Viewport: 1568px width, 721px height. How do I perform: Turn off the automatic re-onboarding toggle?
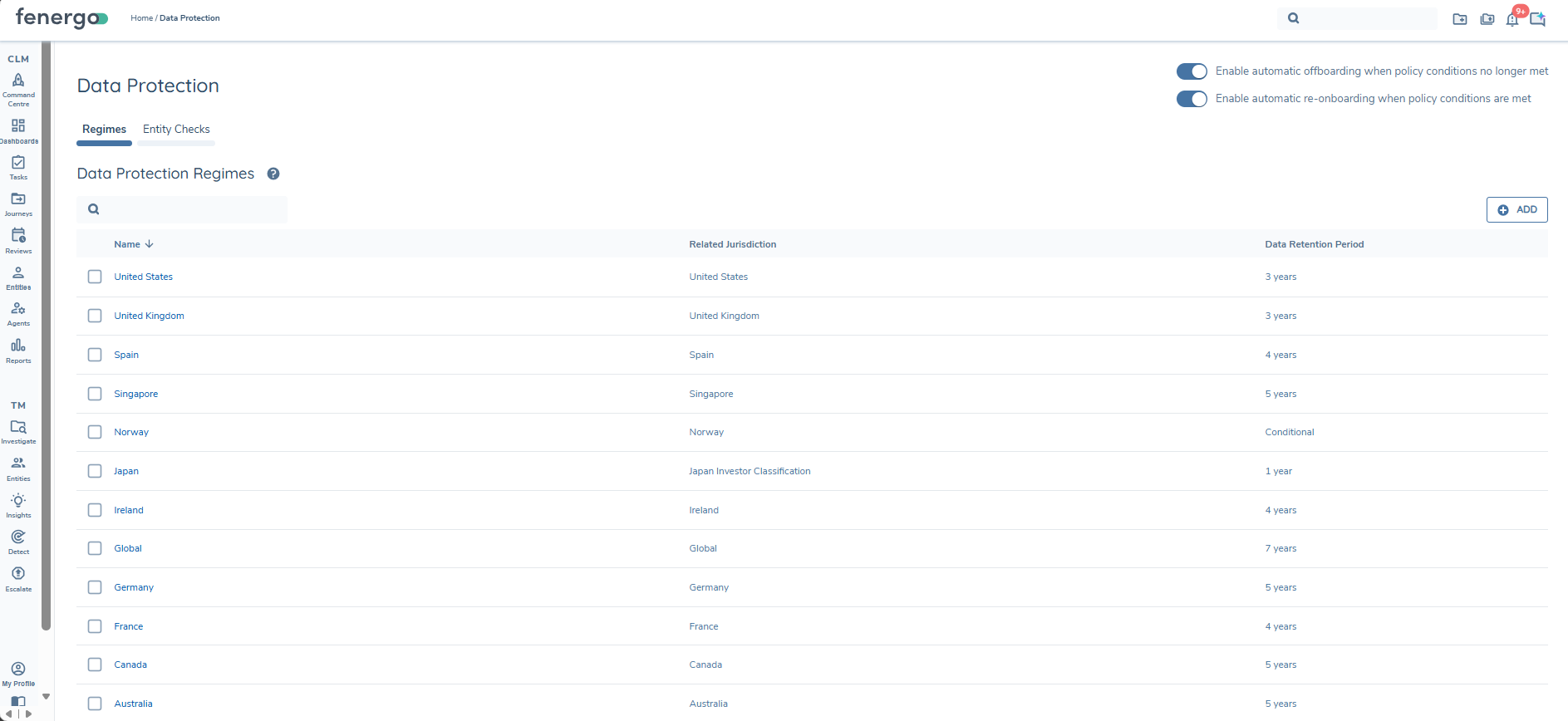[x=1192, y=99]
